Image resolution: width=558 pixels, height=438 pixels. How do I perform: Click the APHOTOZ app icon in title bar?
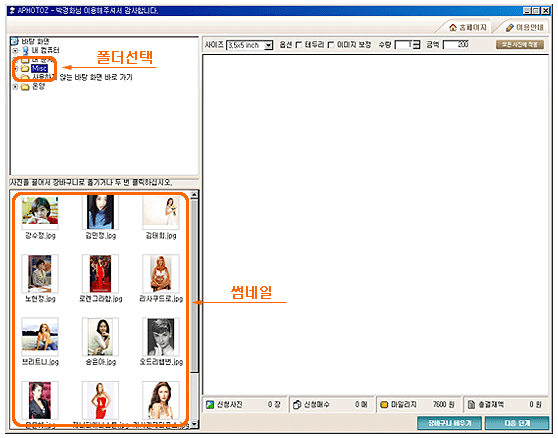pyautogui.click(x=12, y=11)
